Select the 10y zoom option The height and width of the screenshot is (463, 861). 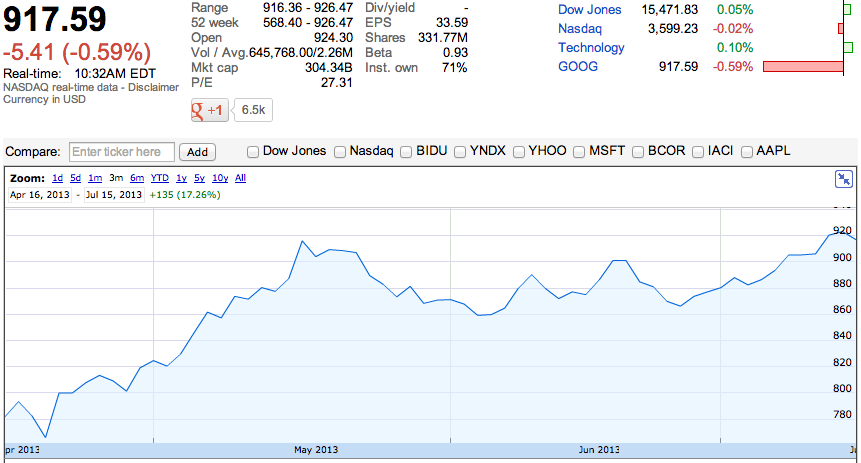point(220,178)
